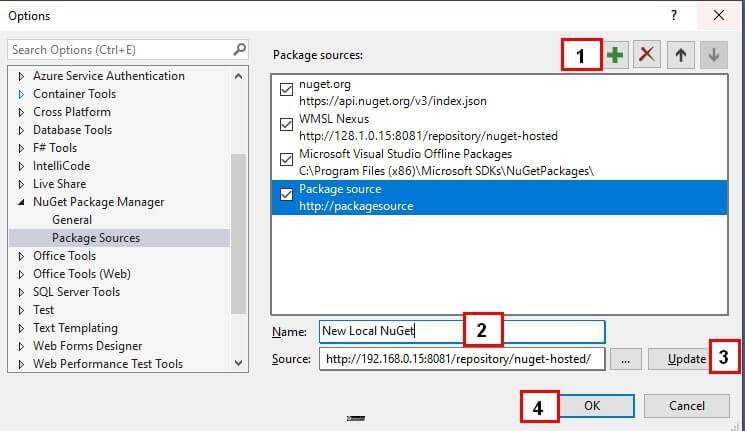
Task: Select the SQL Server Tools category
Action: pyautogui.click(x=76, y=292)
